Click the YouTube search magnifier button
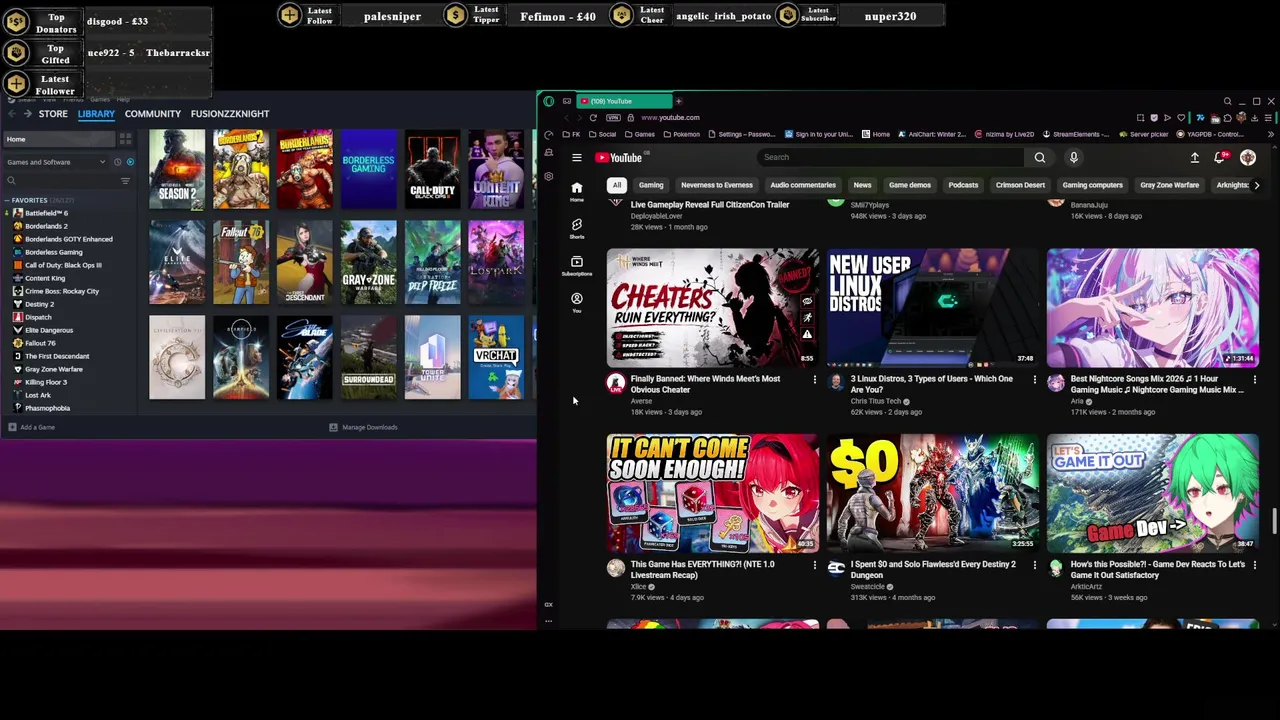Image resolution: width=1280 pixels, height=720 pixels. 1040,157
